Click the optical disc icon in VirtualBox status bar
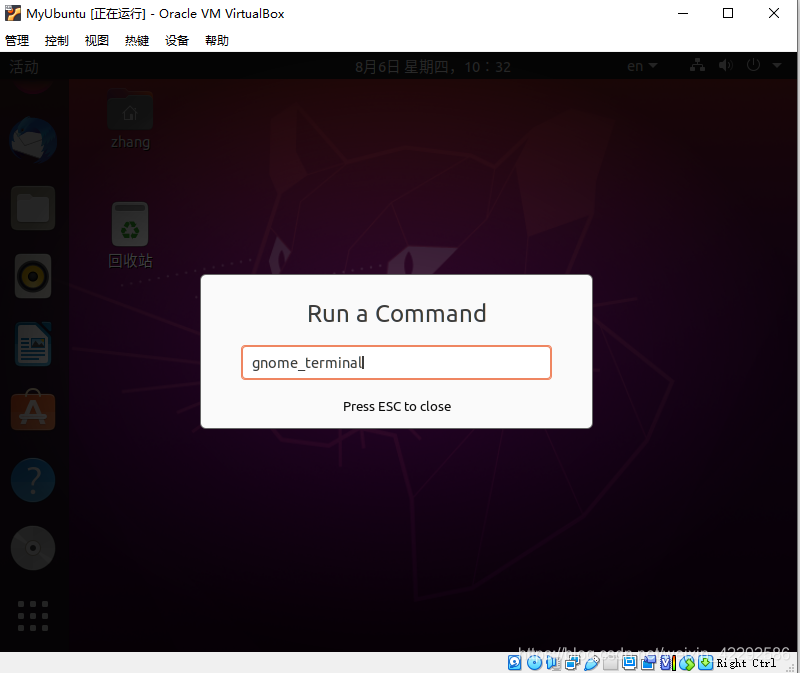The image size is (800, 673). (534, 662)
